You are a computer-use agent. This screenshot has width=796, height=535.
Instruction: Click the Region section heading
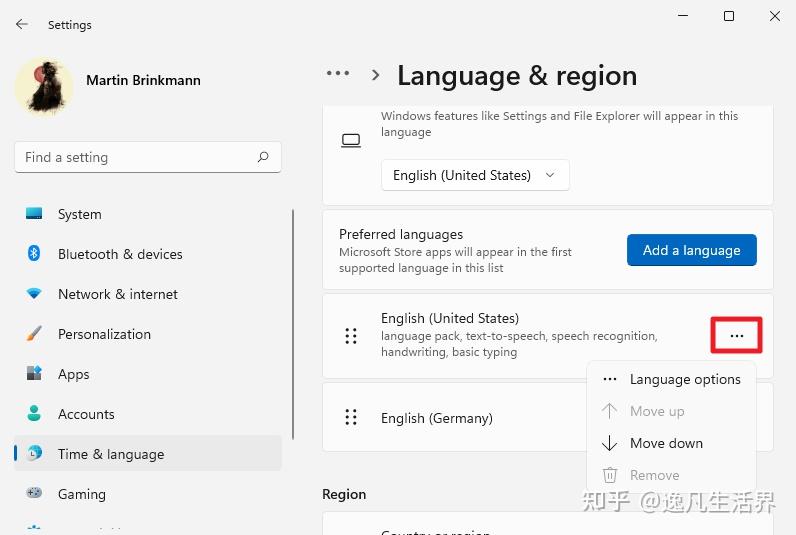344,494
